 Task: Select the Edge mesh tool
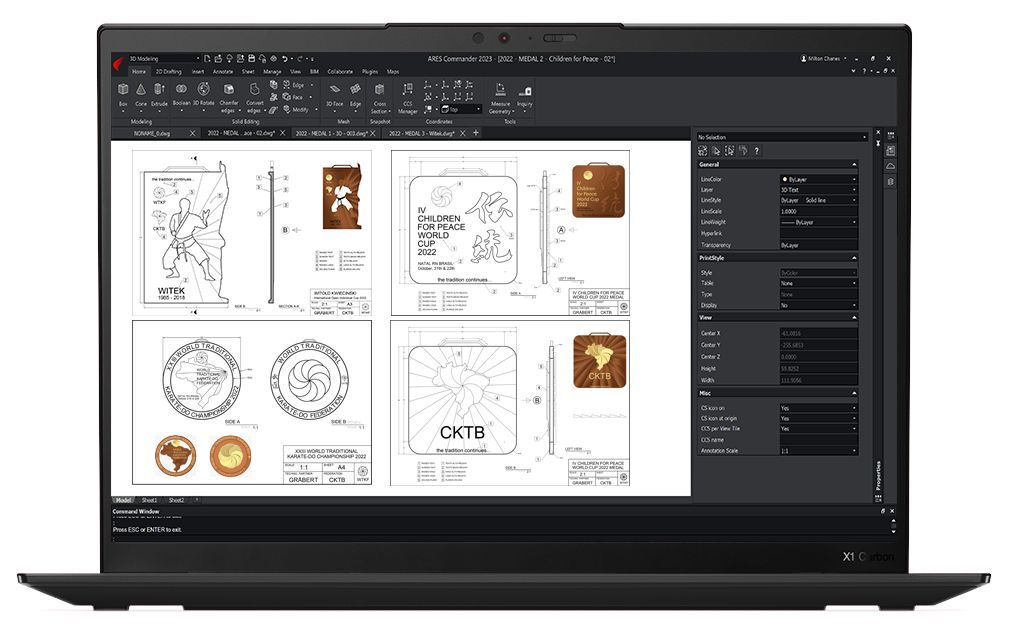click(x=356, y=94)
